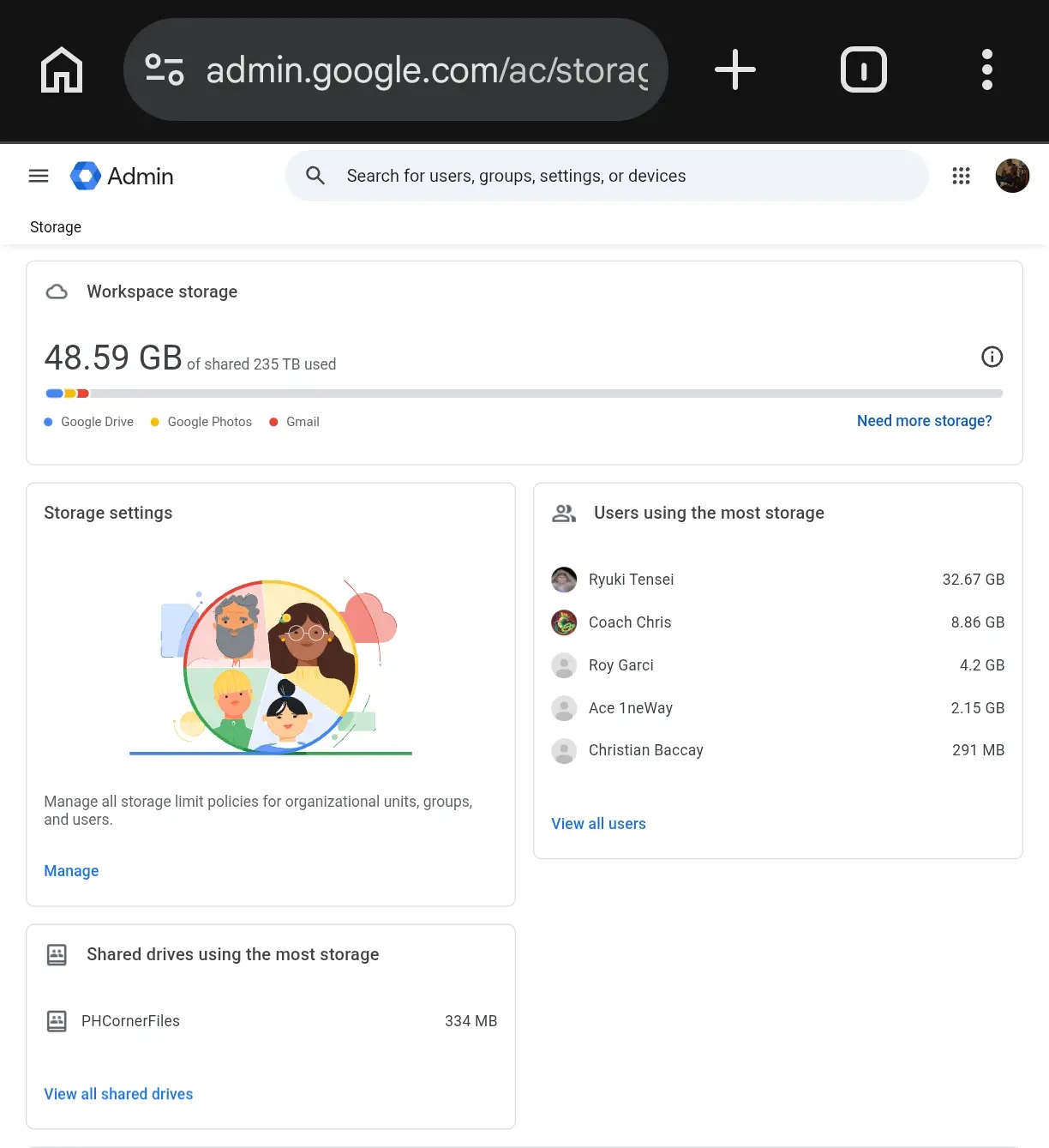Open Ryuki Tensei user entry
Image resolution: width=1049 pixels, height=1148 pixels.
click(777, 580)
